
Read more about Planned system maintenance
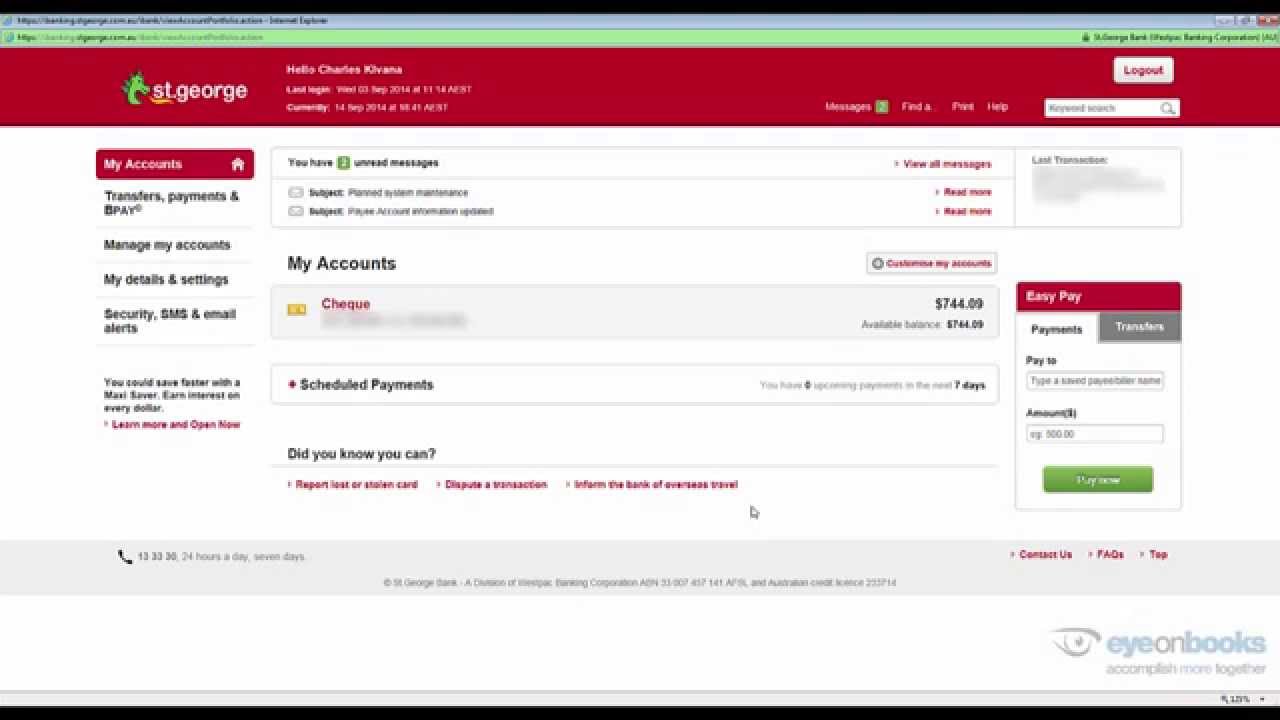click(x=967, y=192)
